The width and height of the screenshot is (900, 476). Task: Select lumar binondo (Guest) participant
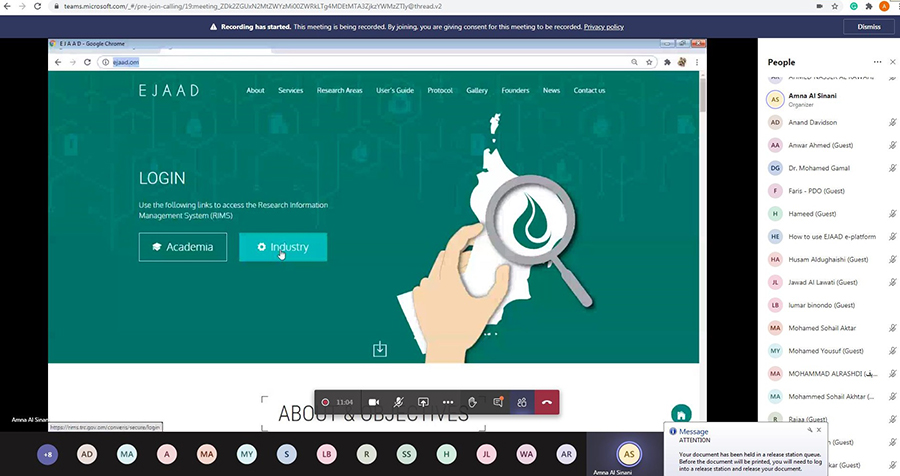831,305
